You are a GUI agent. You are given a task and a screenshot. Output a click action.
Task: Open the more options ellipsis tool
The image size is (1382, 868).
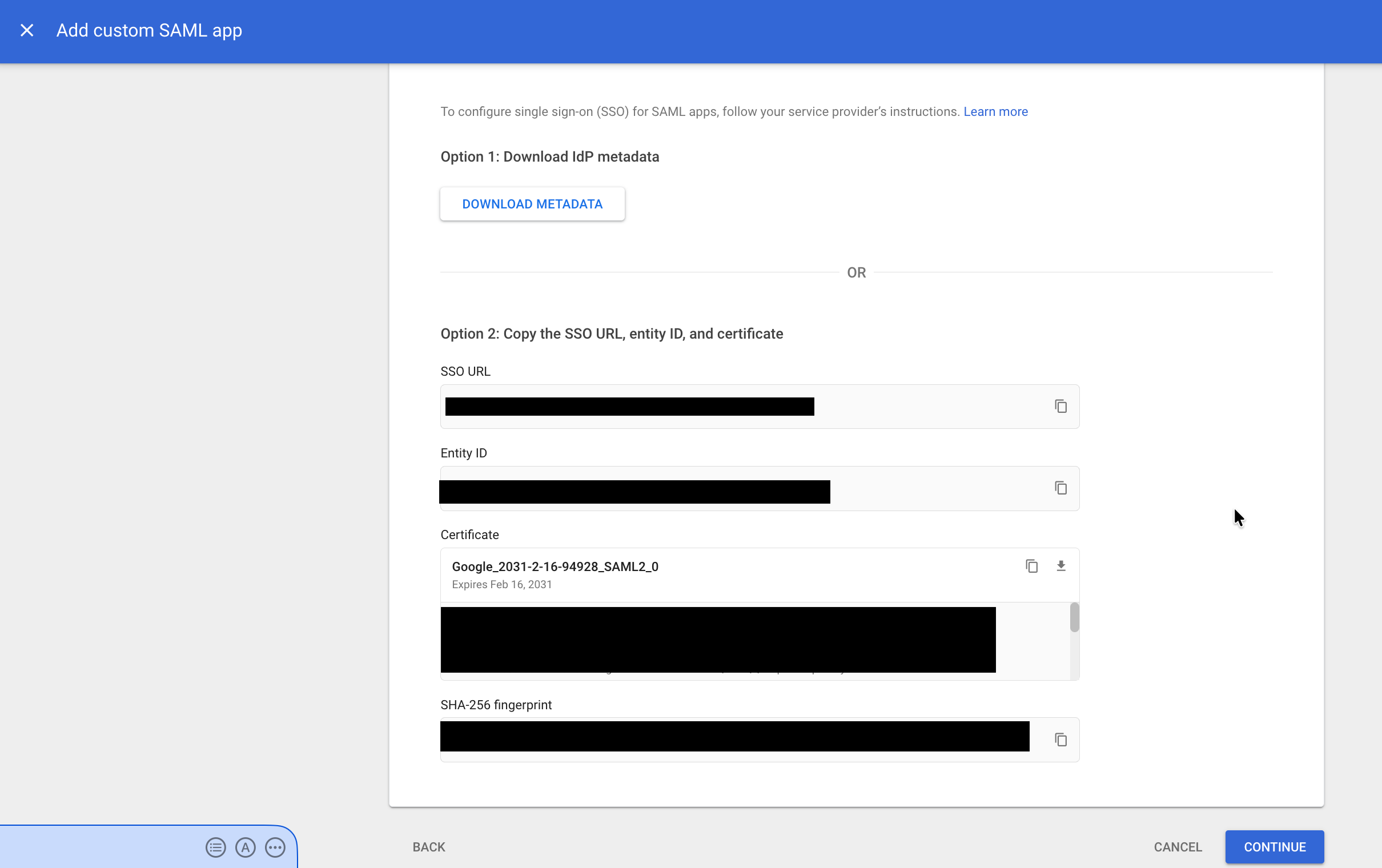click(x=275, y=847)
